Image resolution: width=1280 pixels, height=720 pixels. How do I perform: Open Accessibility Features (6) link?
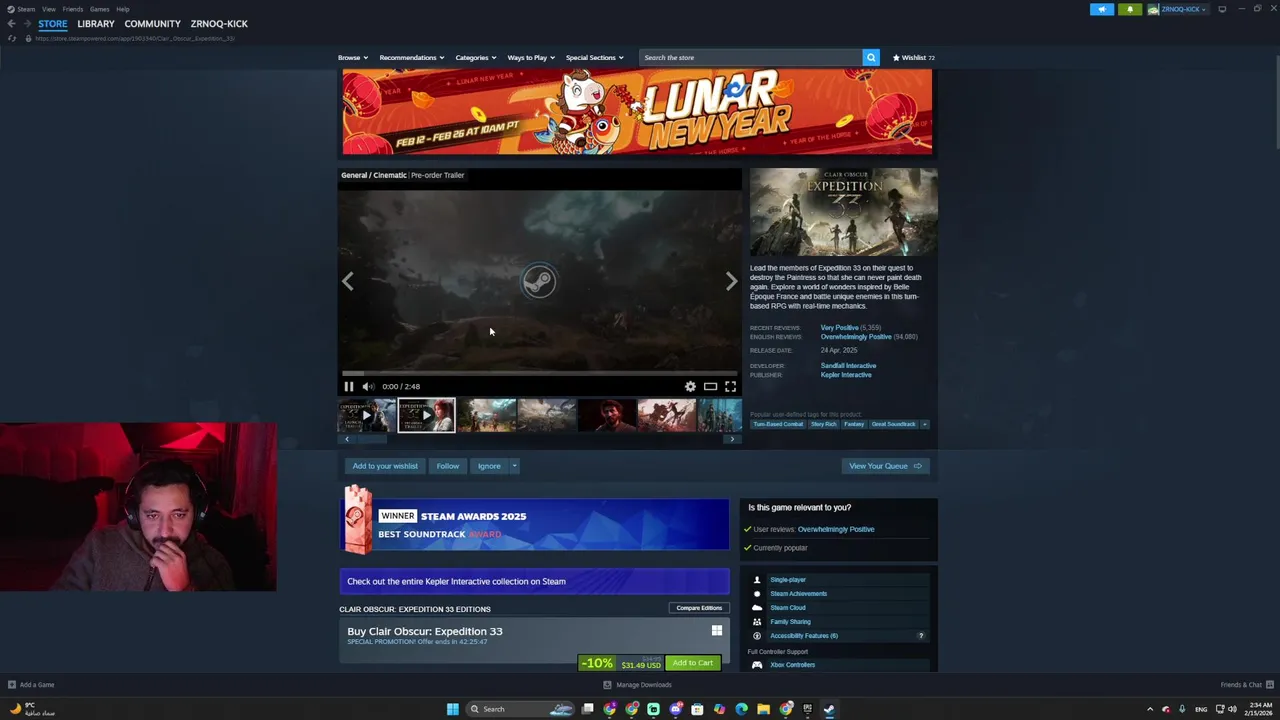(x=804, y=636)
